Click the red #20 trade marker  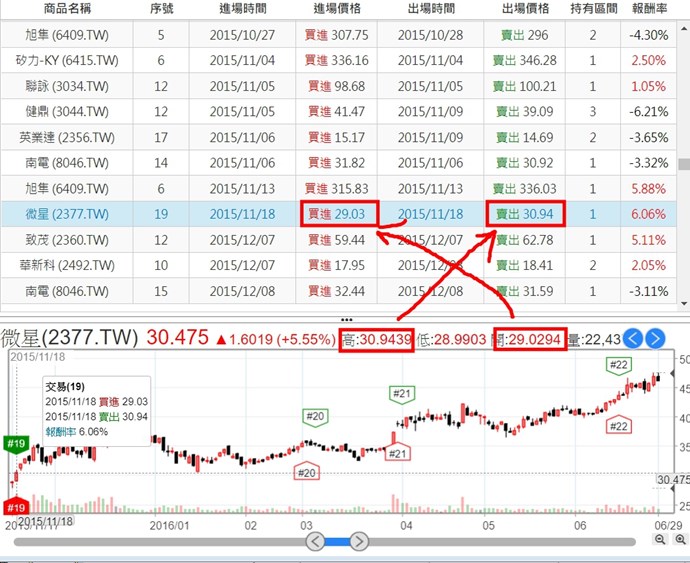[x=306, y=471]
